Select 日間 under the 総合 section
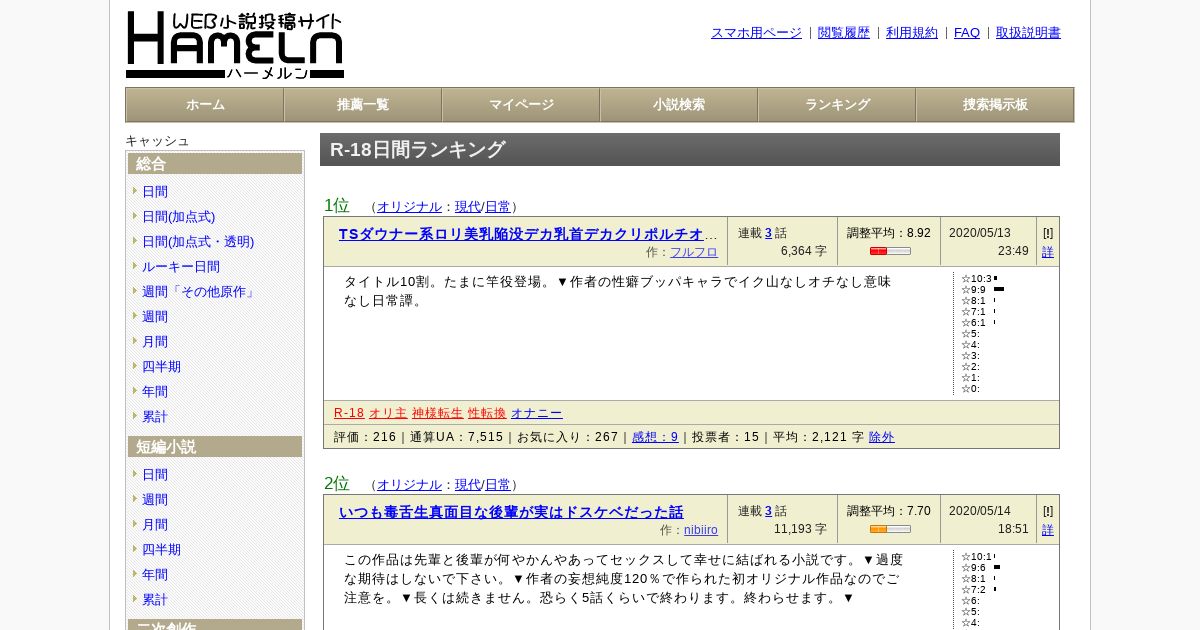Viewport: 1200px width, 630px height. (155, 192)
